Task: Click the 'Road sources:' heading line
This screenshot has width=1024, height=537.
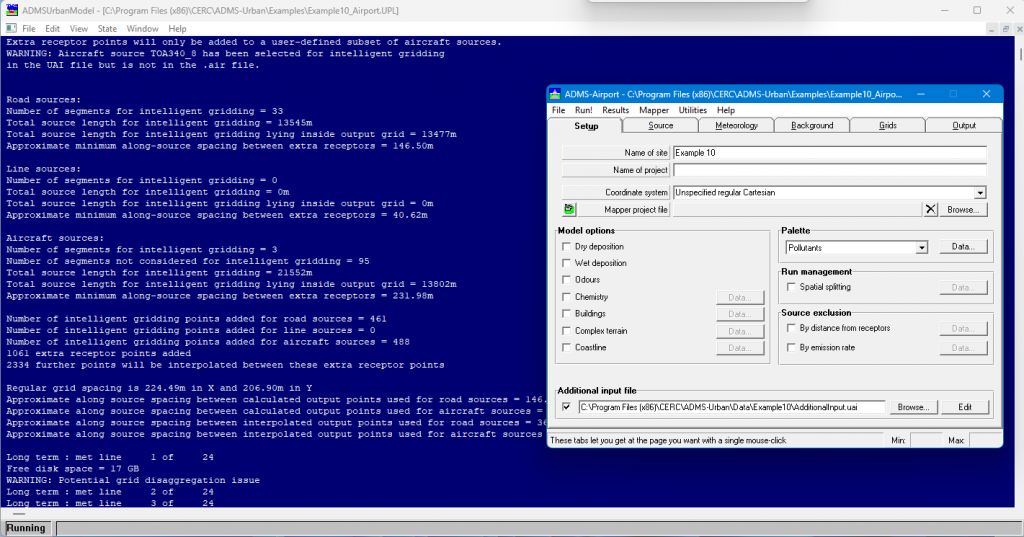Action: 44,99
